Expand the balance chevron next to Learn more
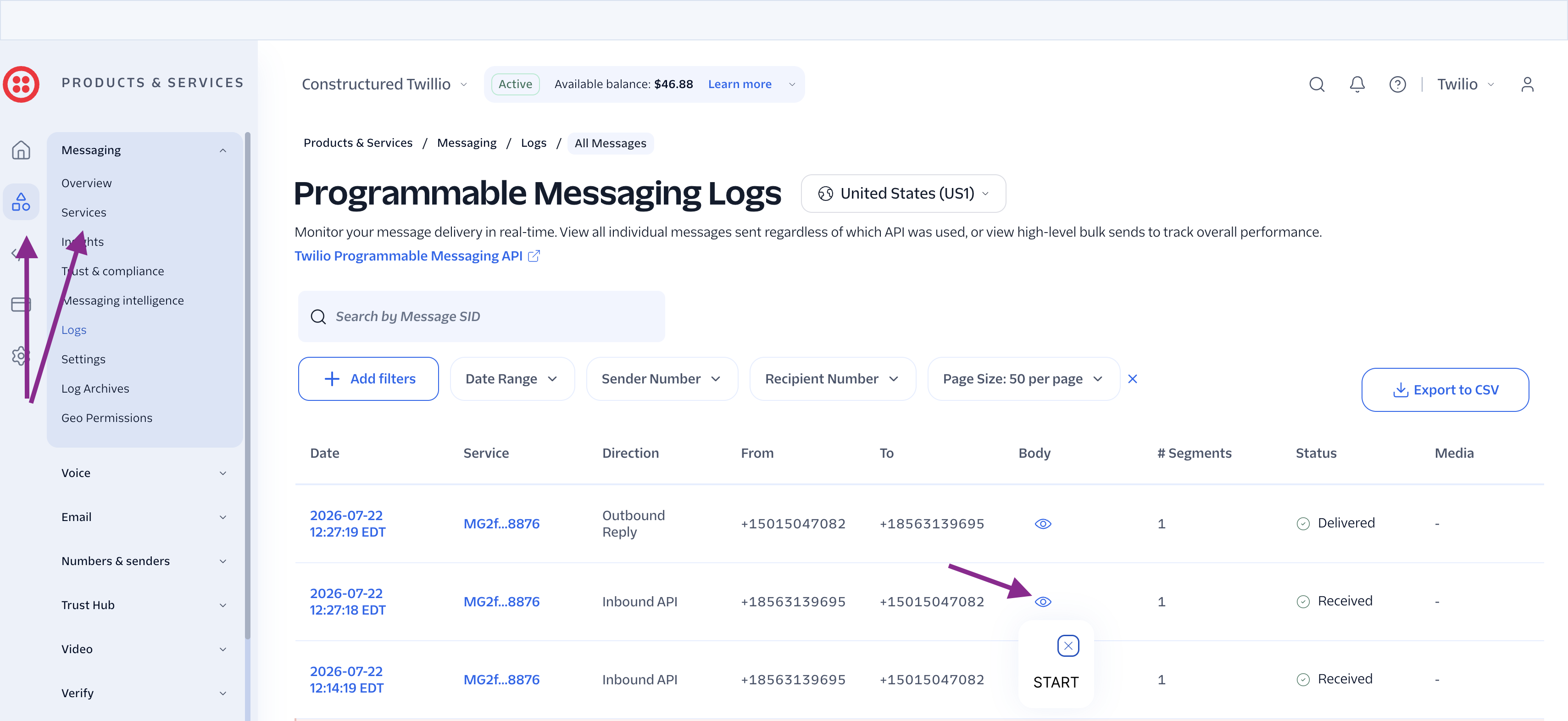1568x721 pixels. coord(791,84)
